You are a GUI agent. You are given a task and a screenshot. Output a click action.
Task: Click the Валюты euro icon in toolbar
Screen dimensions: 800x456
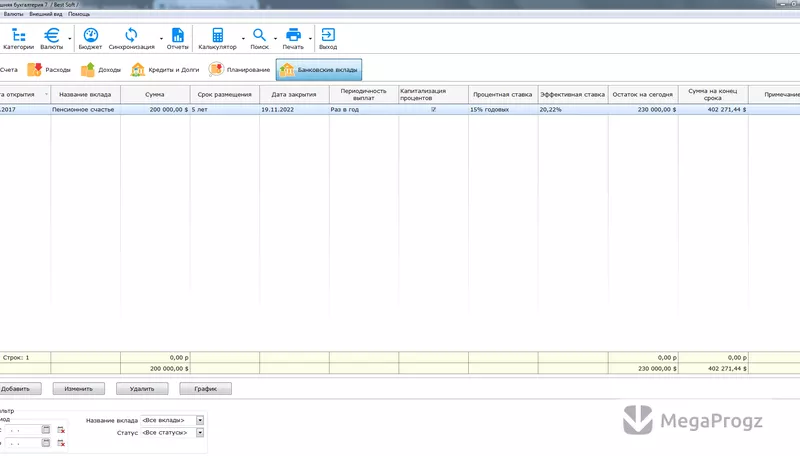[52, 39]
